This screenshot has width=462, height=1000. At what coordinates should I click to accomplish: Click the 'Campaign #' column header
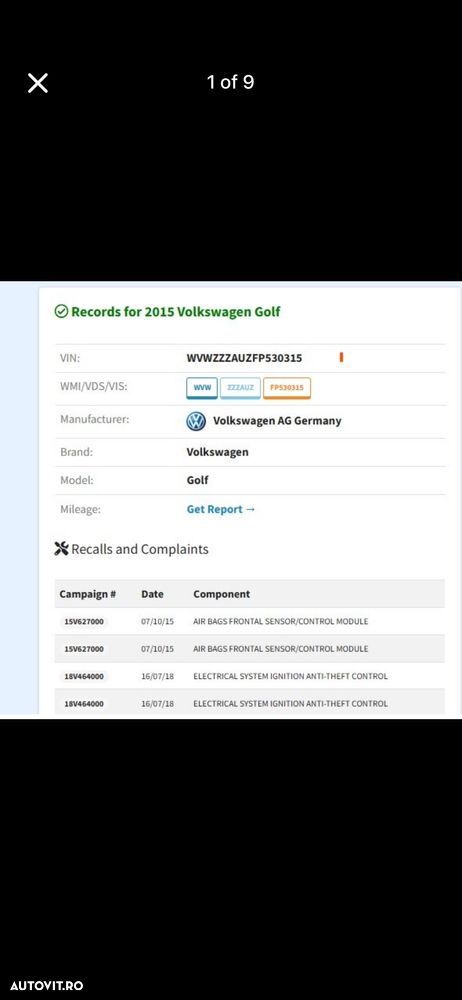coord(87,594)
